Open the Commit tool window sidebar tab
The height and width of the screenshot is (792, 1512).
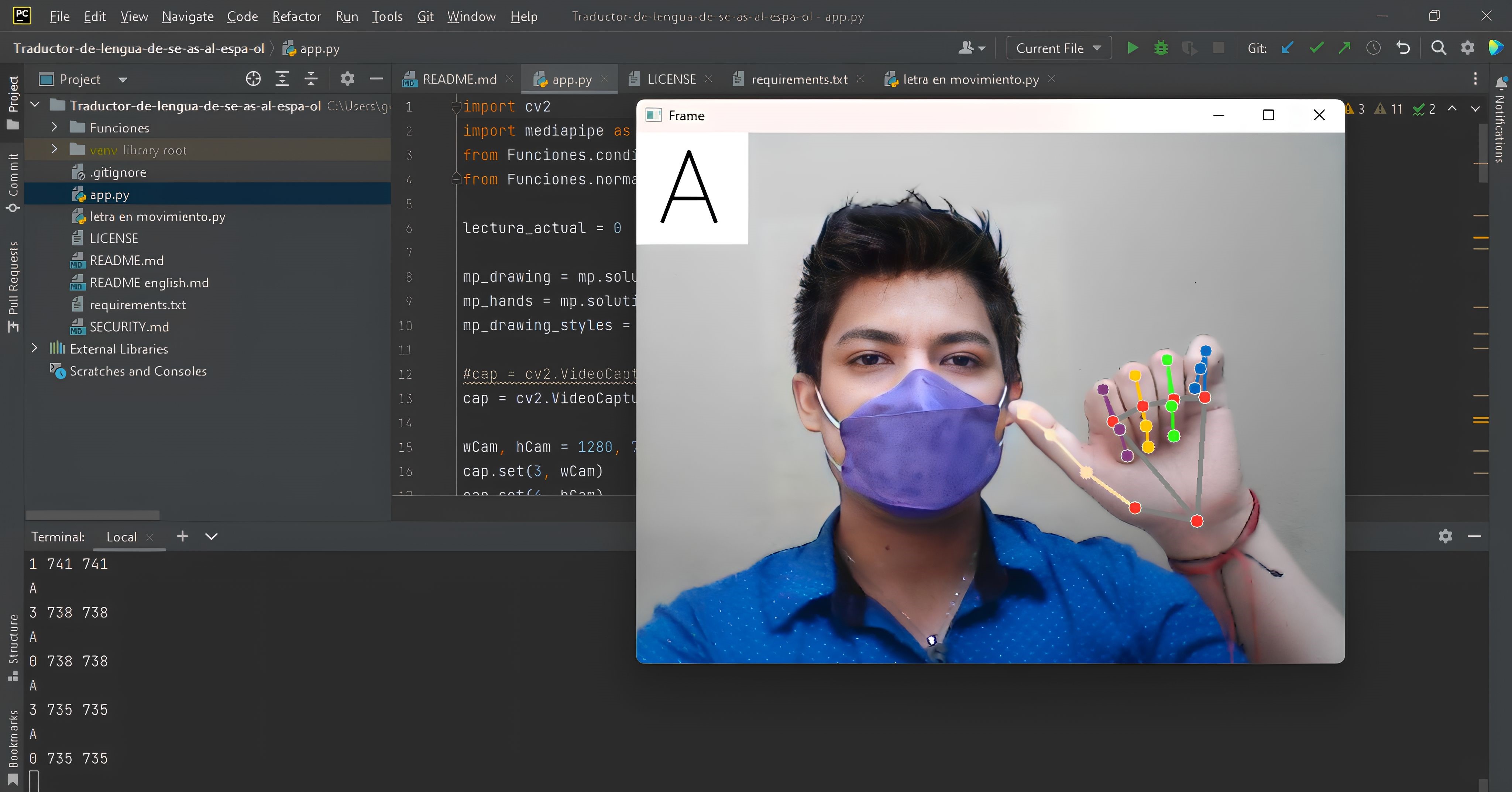tap(12, 183)
